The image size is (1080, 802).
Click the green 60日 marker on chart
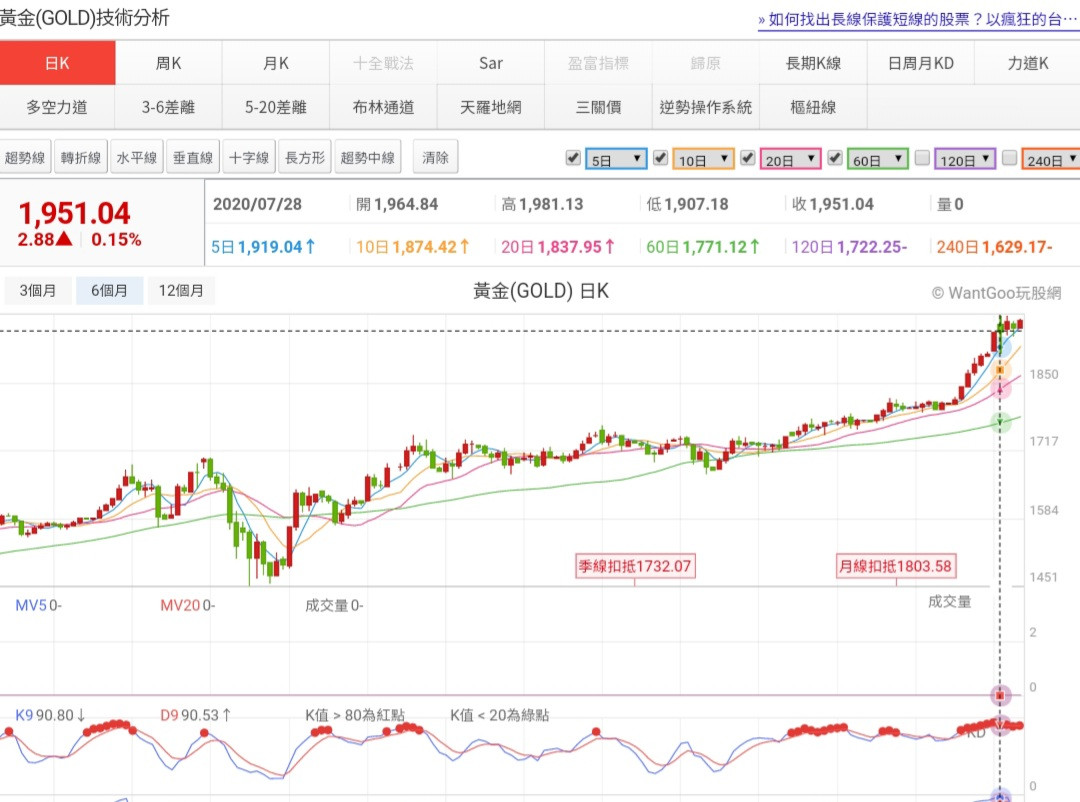coord(1002,422)
